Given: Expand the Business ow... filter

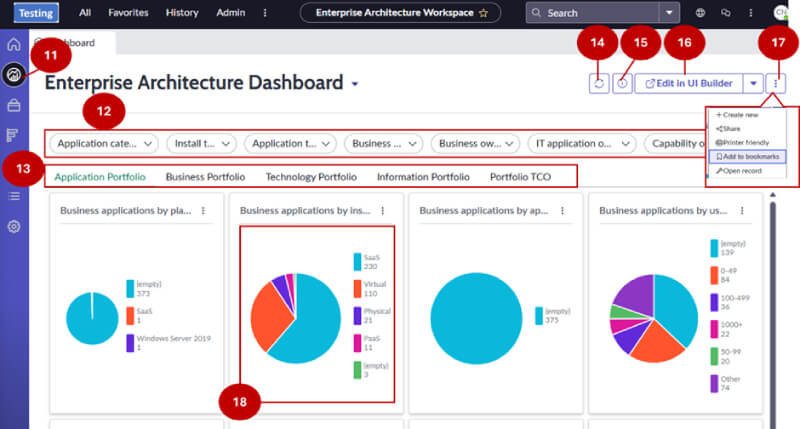Looking at the screenshot, I should click(476, 144).
